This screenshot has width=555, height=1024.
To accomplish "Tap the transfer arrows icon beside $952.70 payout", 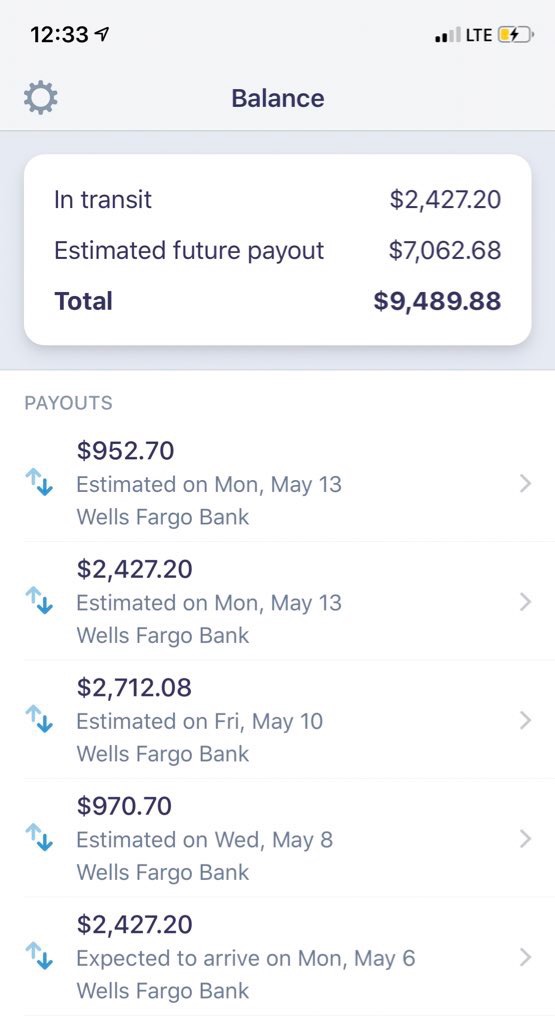I will pos(39,483).
